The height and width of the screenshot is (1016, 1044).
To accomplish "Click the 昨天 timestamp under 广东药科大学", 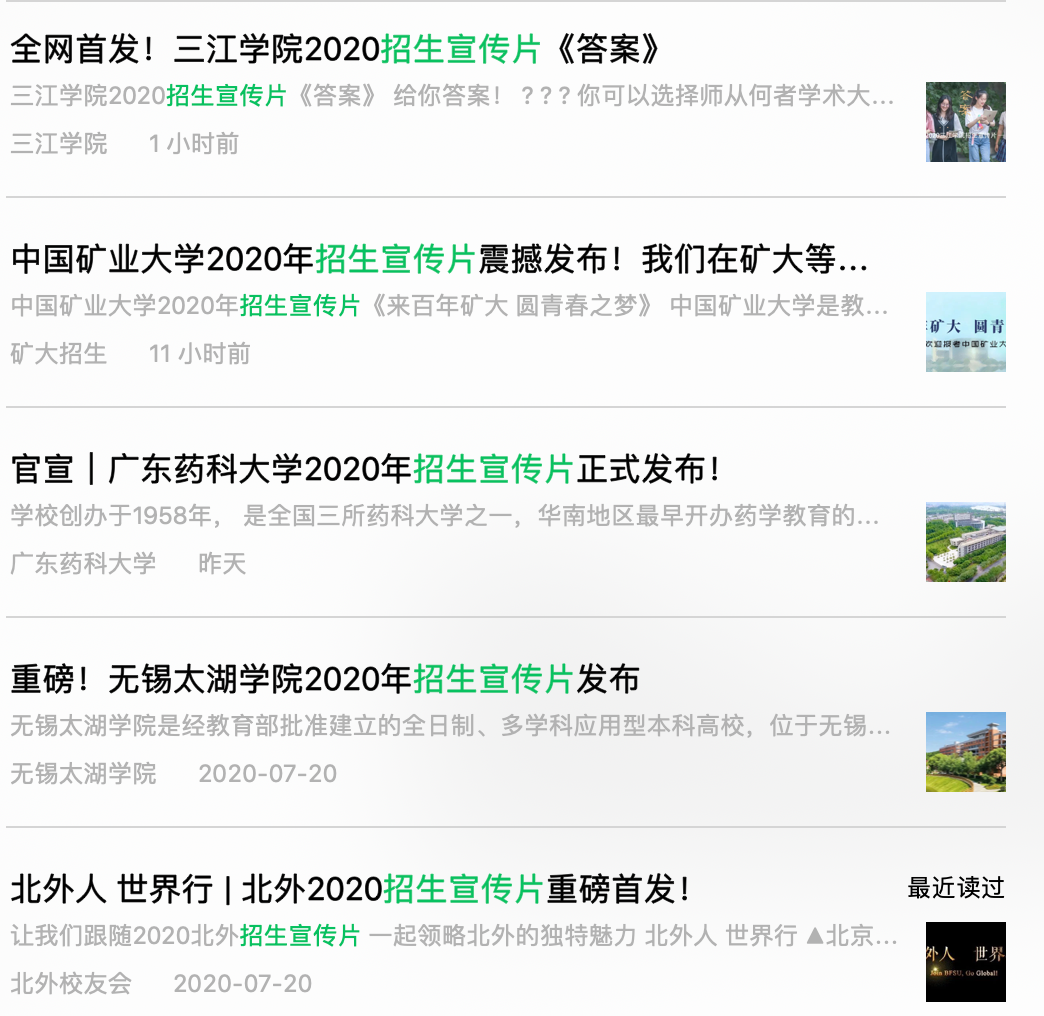I will coord(221,564).
